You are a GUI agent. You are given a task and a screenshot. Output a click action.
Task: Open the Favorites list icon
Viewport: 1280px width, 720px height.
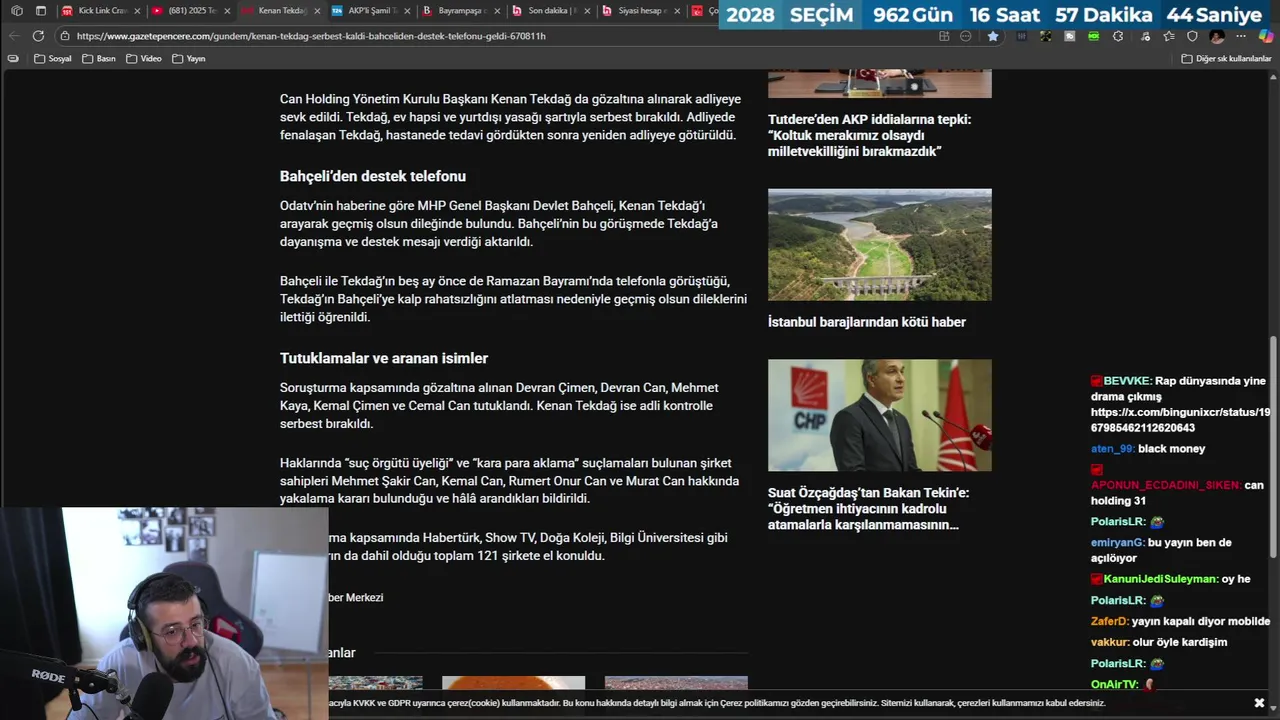pos(1168,36)
